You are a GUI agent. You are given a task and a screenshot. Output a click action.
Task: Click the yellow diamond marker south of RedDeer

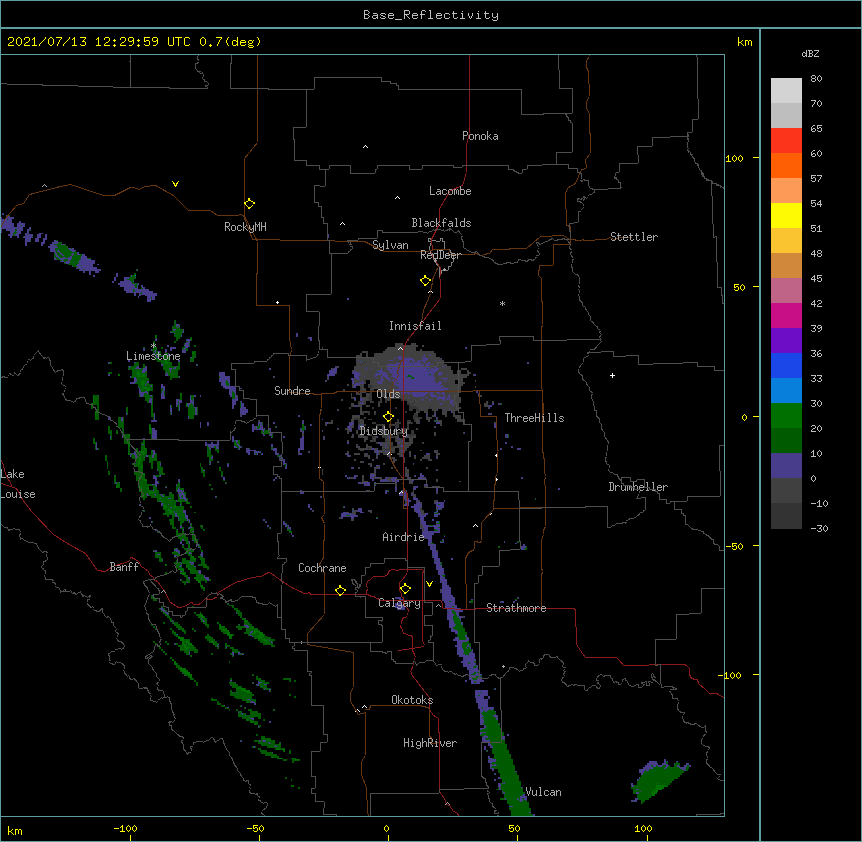(425, 280)
